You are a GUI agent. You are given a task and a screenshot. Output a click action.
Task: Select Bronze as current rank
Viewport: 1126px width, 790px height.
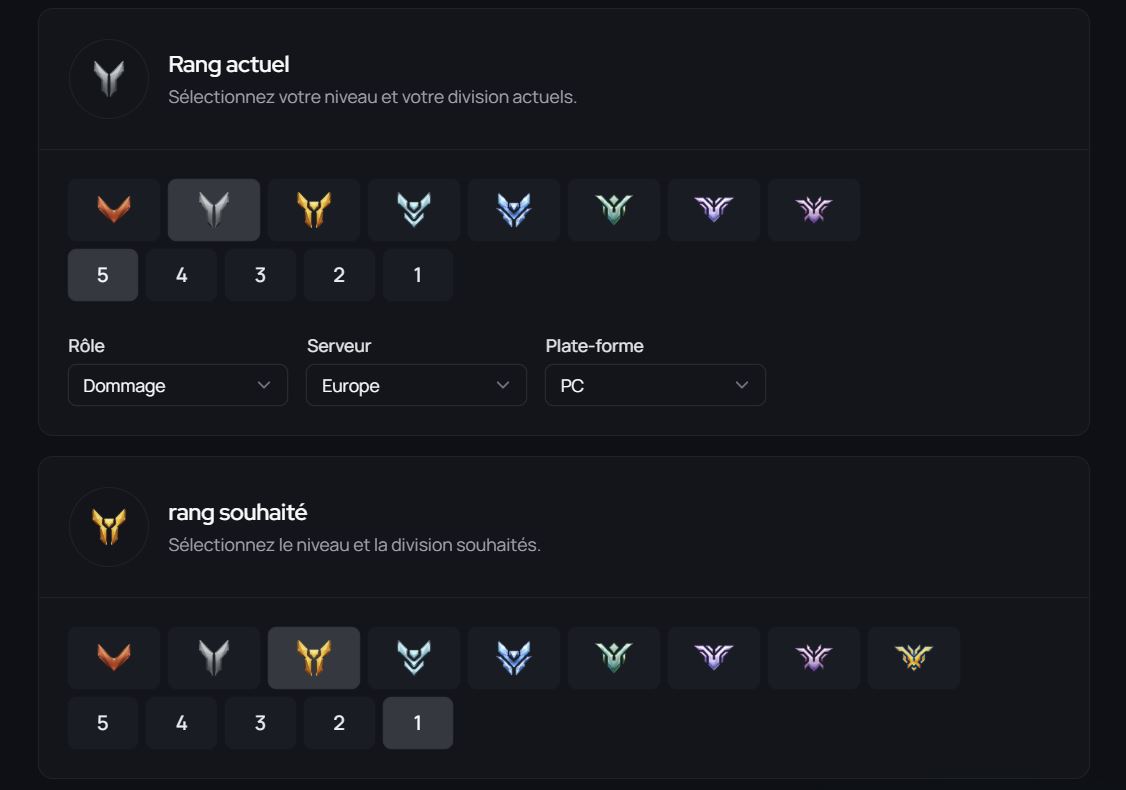[114, 210]
